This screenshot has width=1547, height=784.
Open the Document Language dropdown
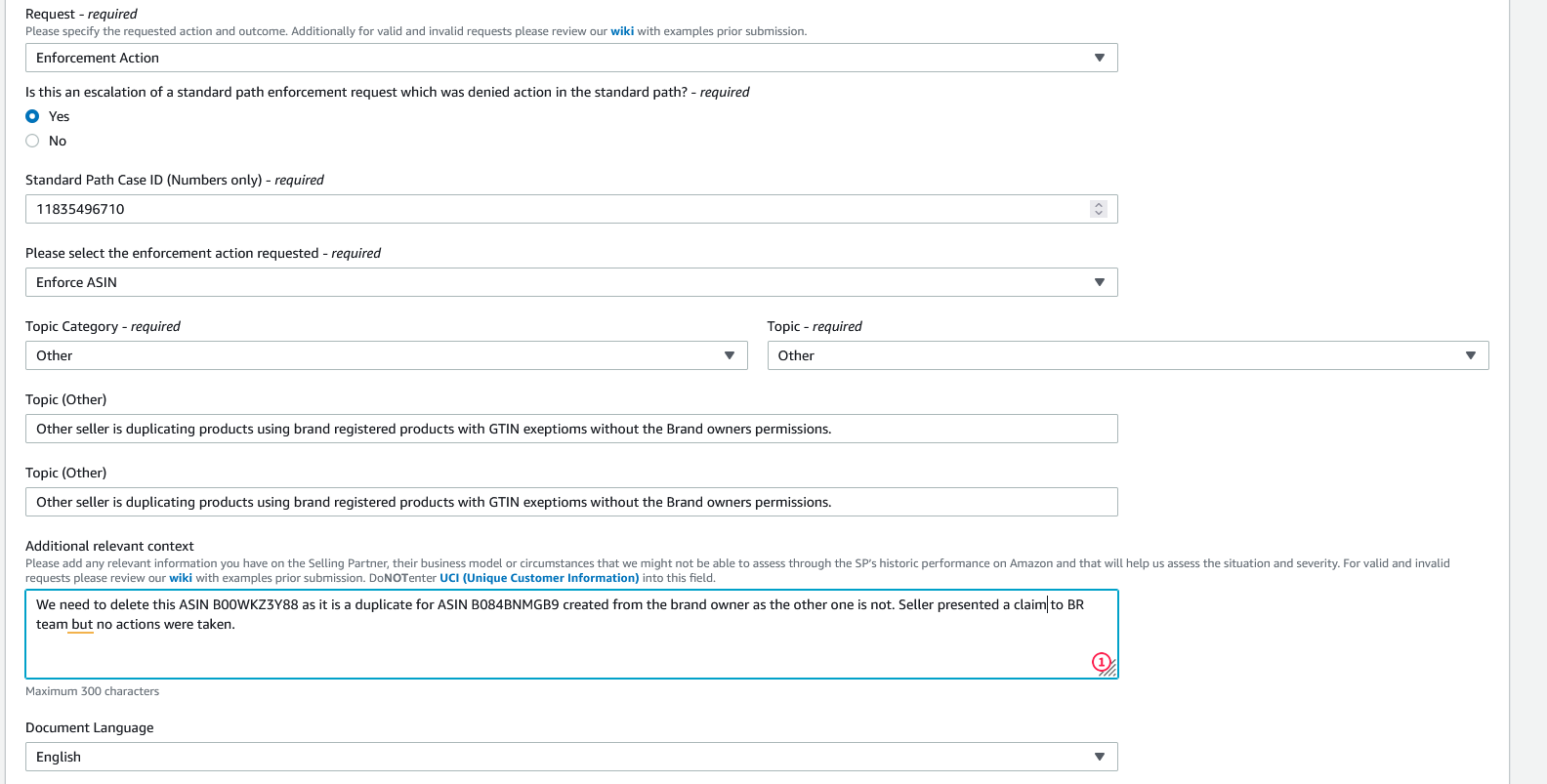[x=571, y=757]
